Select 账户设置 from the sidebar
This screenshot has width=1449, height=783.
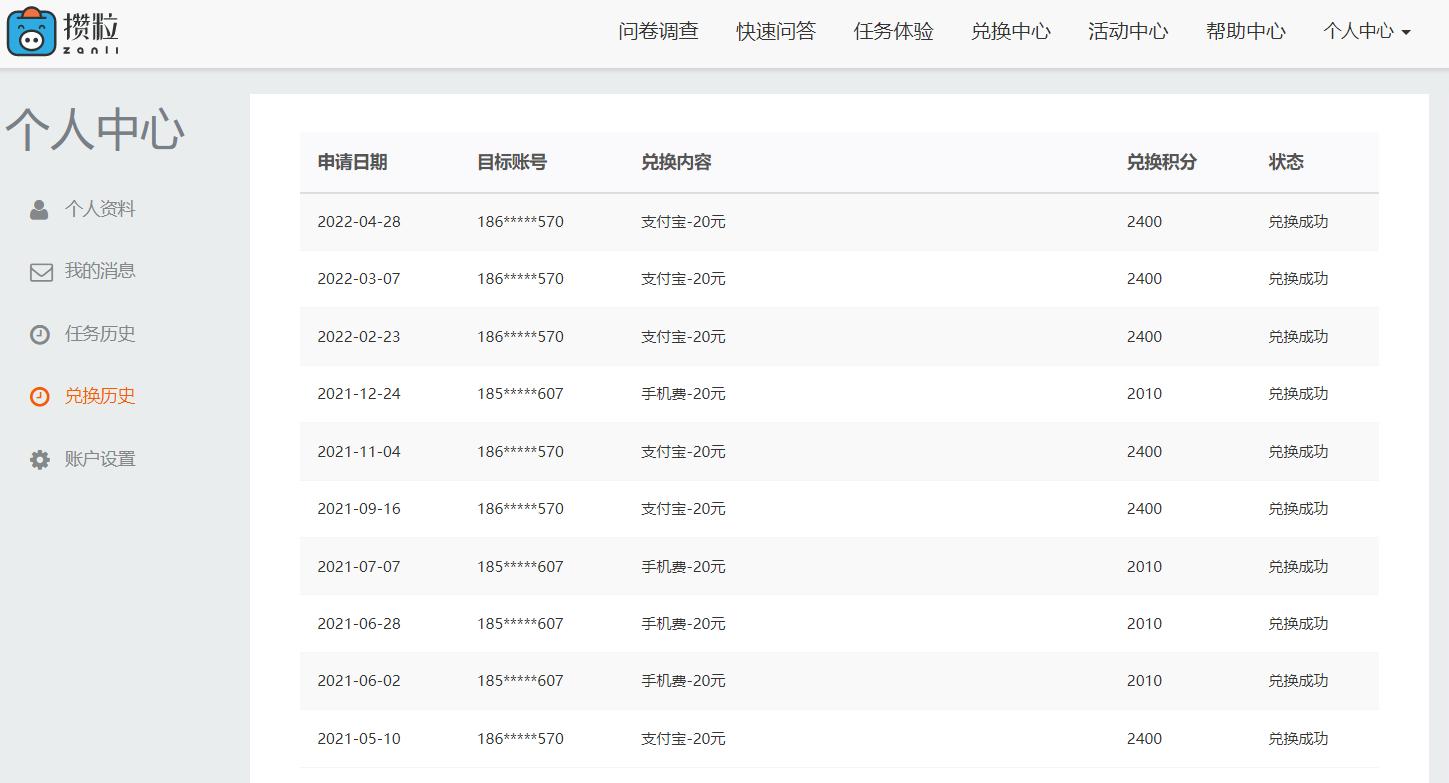point(100,459)
